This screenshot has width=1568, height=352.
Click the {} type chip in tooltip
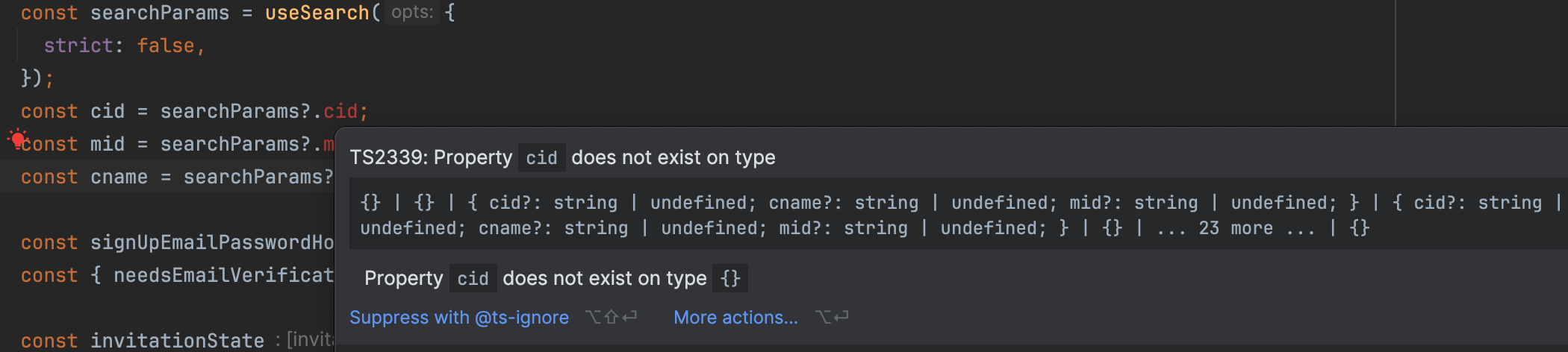(730, 279)
